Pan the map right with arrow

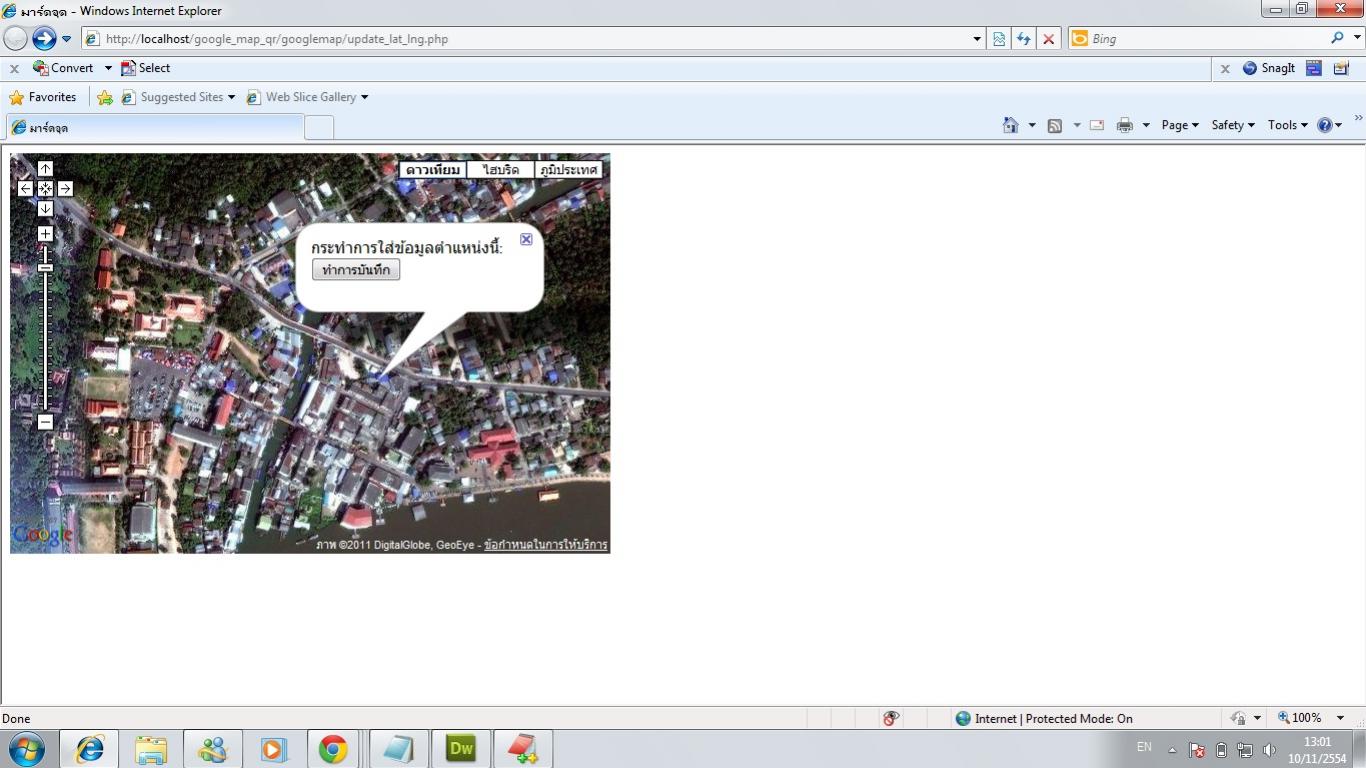click(x=65, y=189)
